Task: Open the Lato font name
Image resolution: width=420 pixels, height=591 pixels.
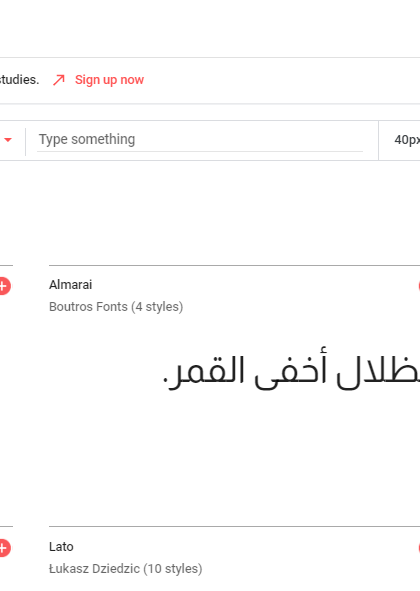Action: pos(61,547)
